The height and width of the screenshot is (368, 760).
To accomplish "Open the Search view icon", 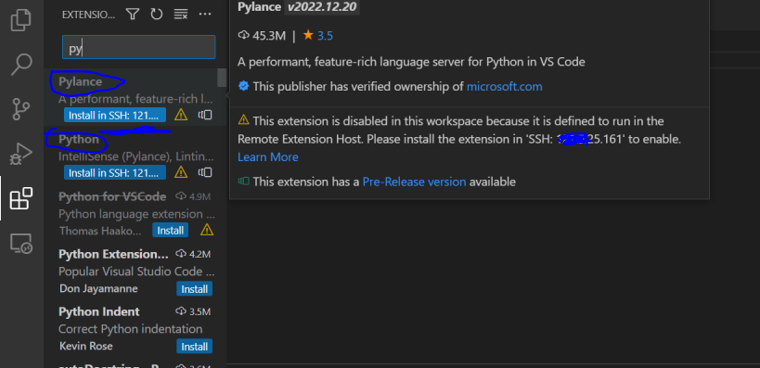I will point(21,64).
